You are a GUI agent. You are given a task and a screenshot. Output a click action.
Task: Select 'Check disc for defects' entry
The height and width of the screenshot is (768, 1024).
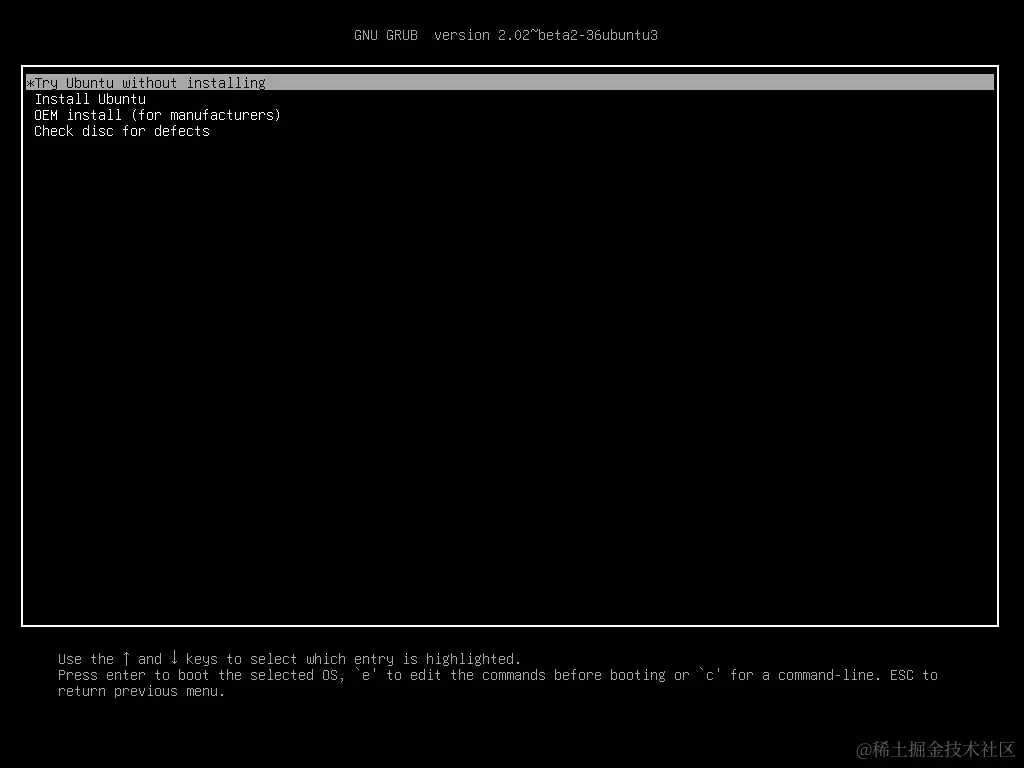pos(122,131)
